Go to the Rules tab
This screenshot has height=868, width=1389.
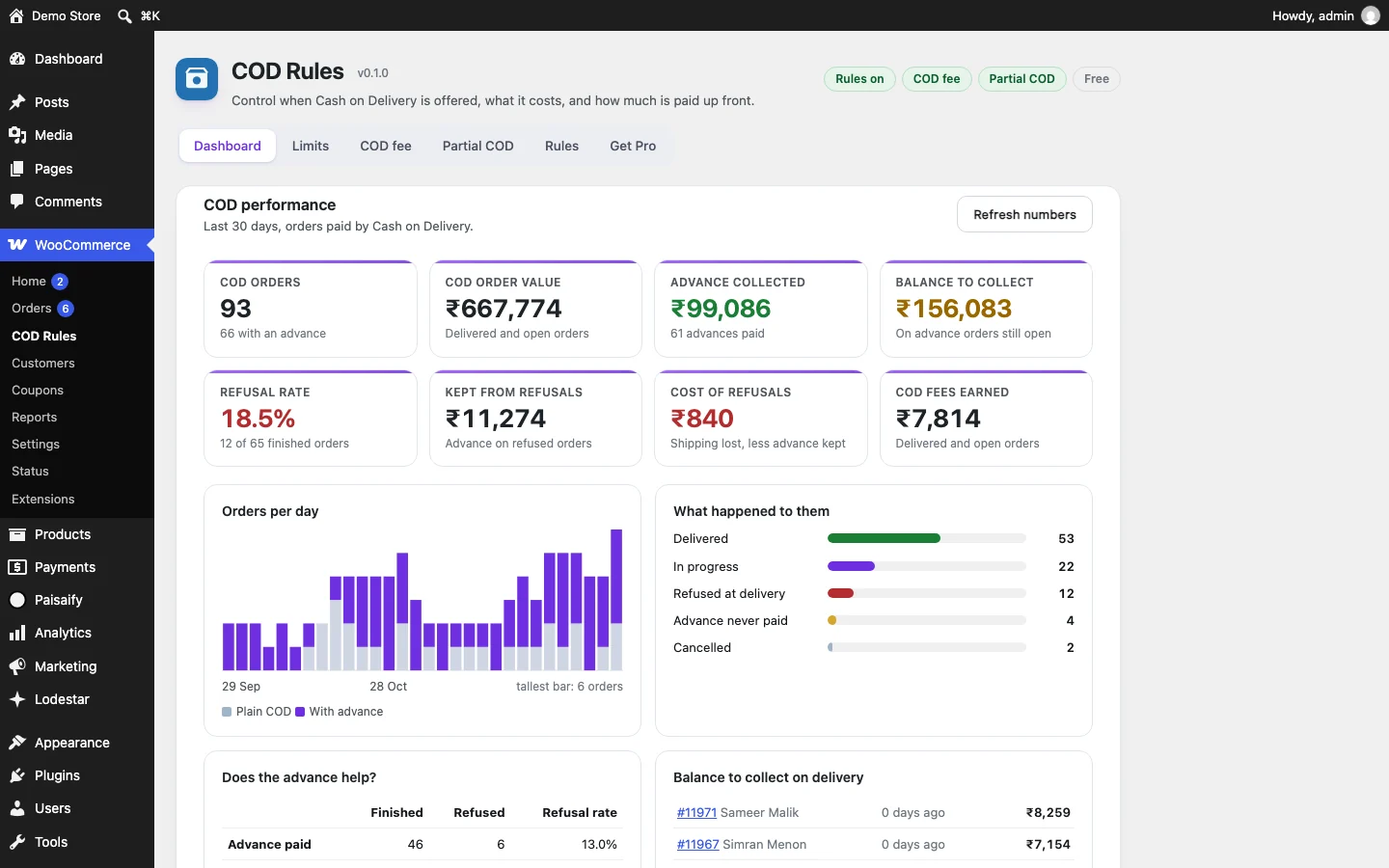pos(561,146)
